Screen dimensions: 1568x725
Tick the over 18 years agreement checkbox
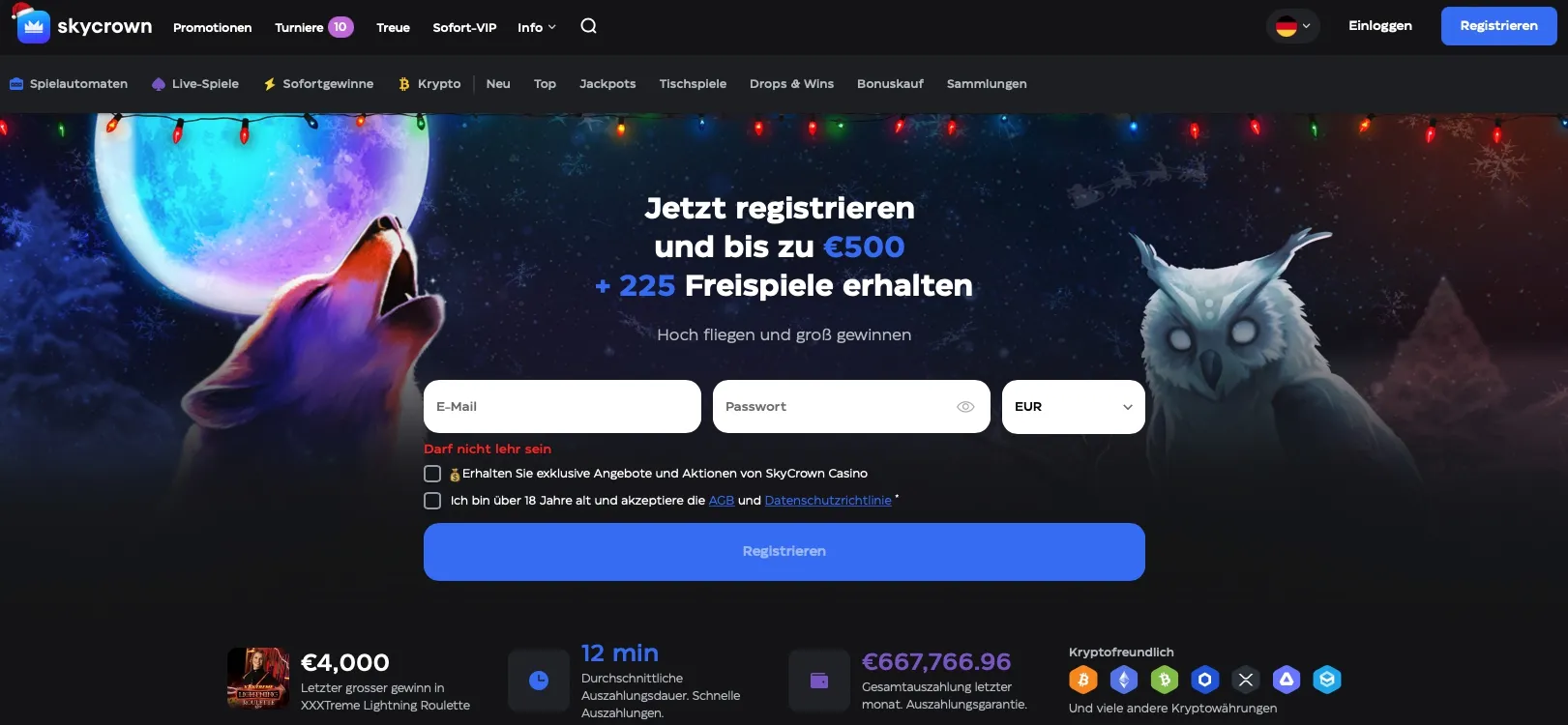click(432, 501)
